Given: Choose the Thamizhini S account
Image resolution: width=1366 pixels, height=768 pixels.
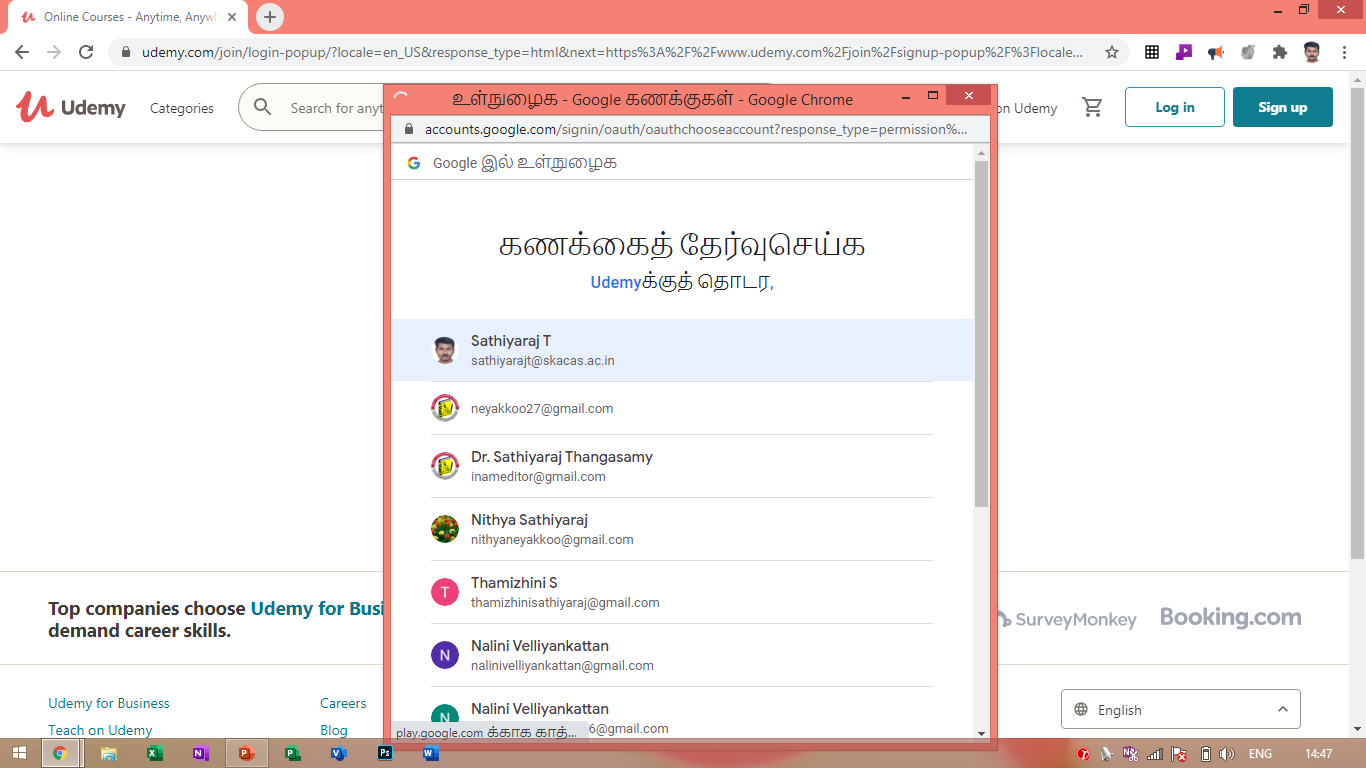Looking at the screenshot, I should pos(682,592).
